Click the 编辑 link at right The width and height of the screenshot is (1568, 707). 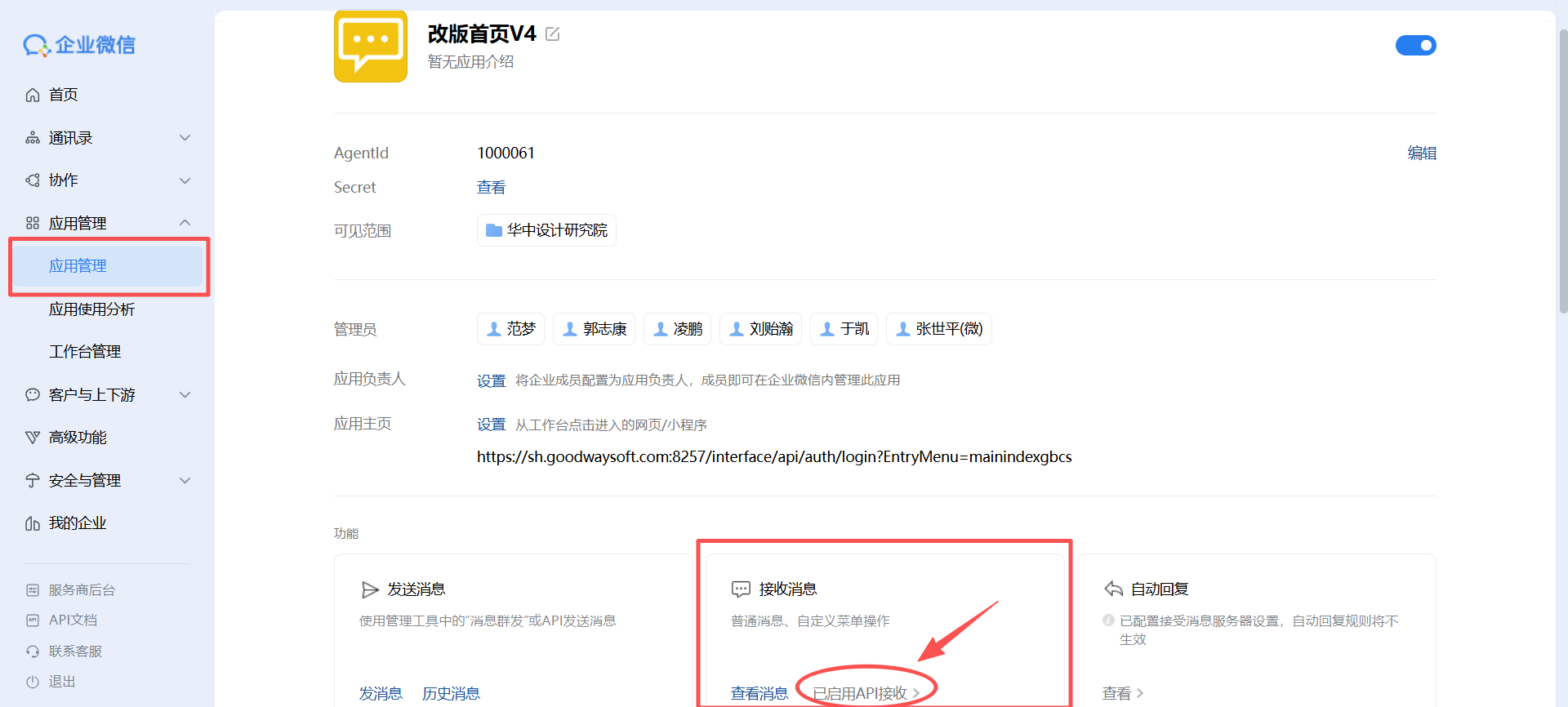[x=1421, y=153]
